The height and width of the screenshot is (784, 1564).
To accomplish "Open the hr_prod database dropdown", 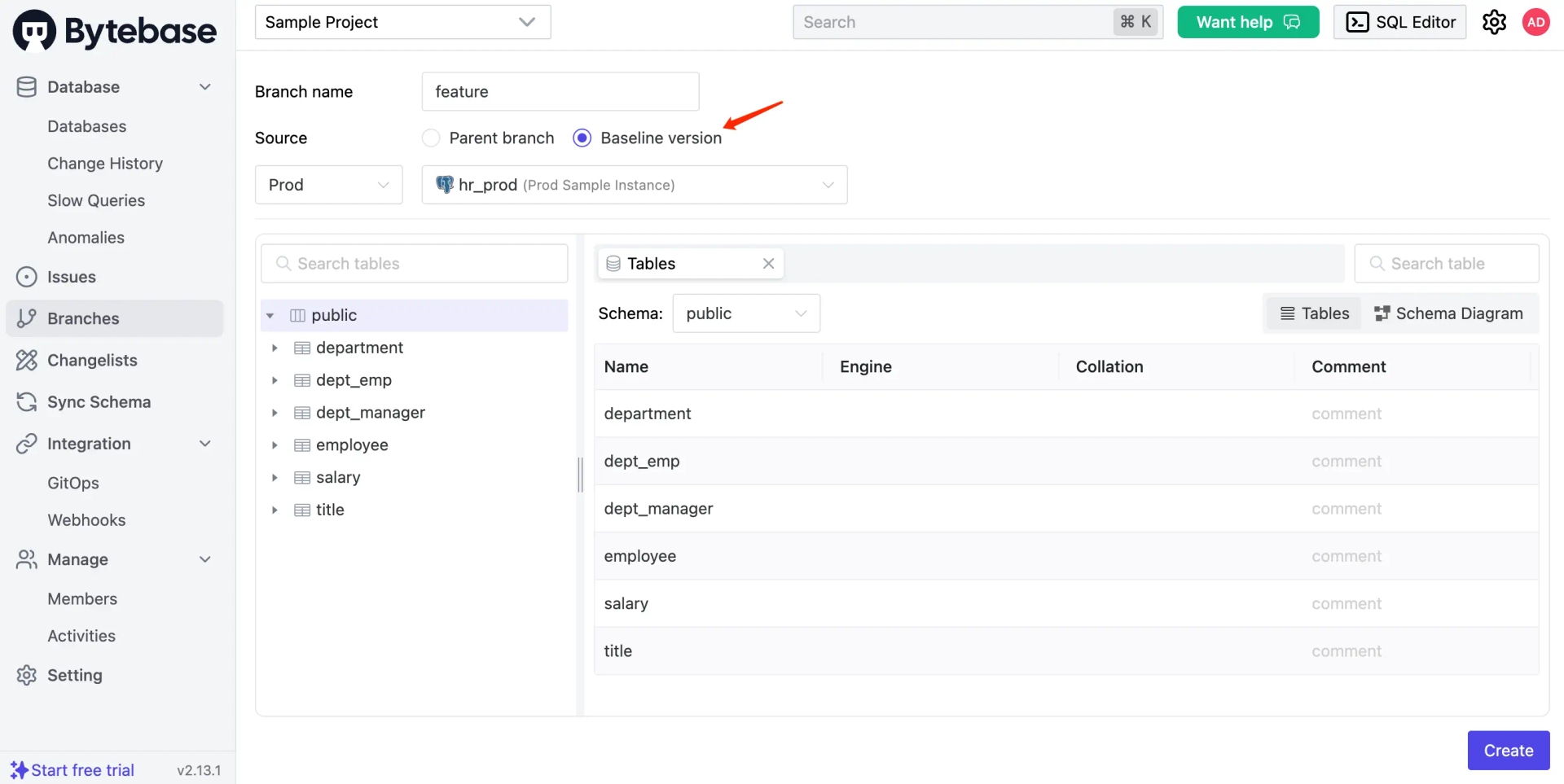I will tap(635, 185).
